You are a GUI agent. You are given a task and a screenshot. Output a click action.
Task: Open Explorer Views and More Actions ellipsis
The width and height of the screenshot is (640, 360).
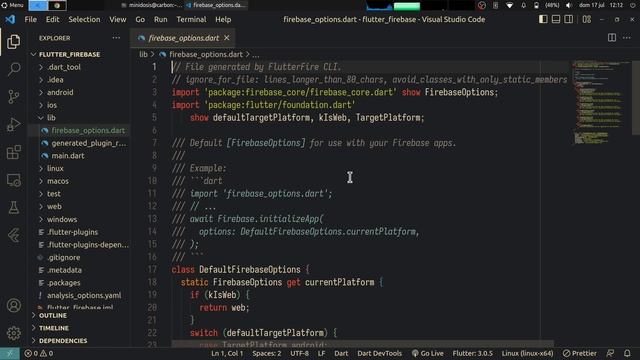click(116, 38)
